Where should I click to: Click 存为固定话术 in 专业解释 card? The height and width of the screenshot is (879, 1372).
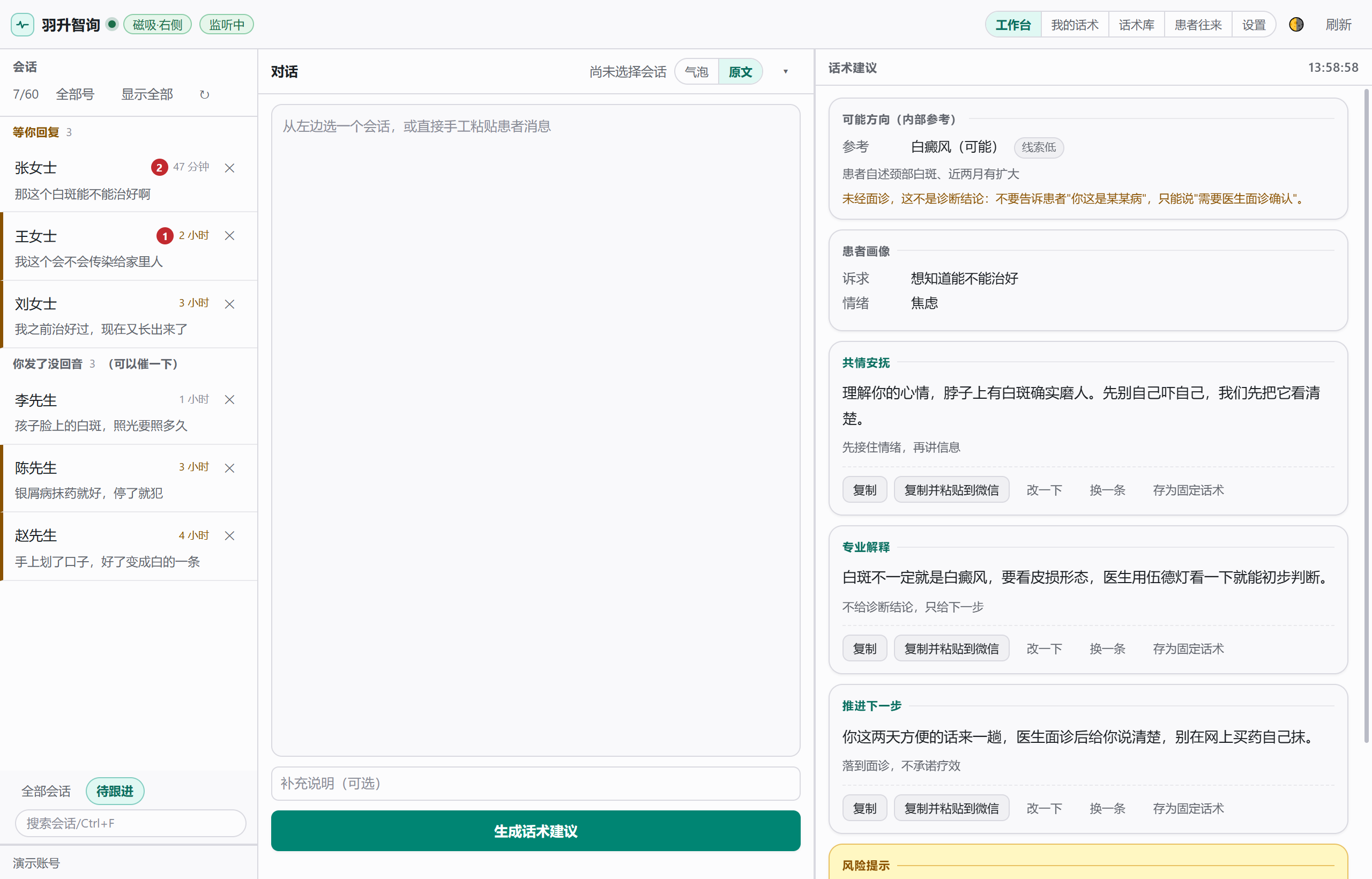(x=1188, y=649)
